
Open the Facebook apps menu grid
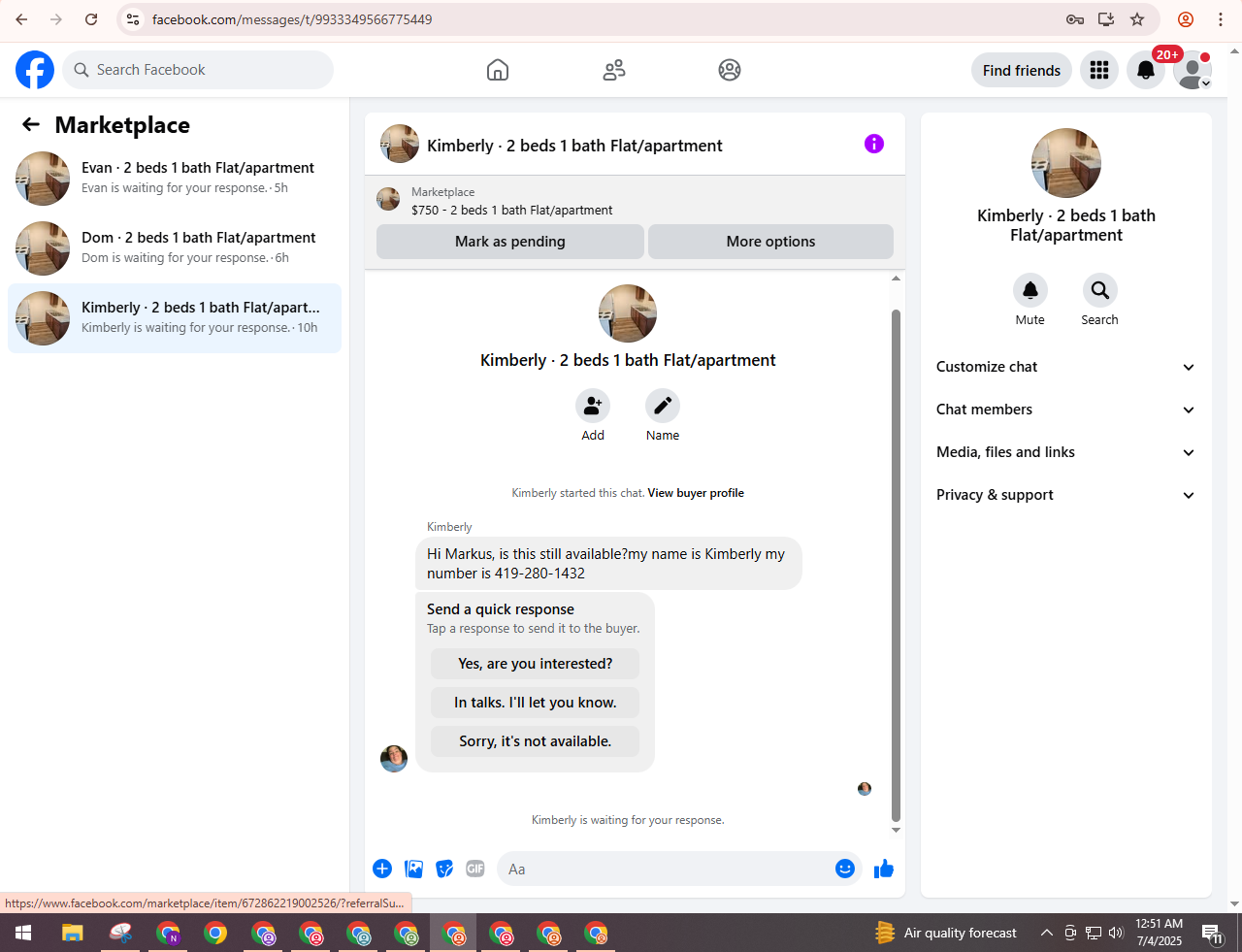(x=1099, y=70)
